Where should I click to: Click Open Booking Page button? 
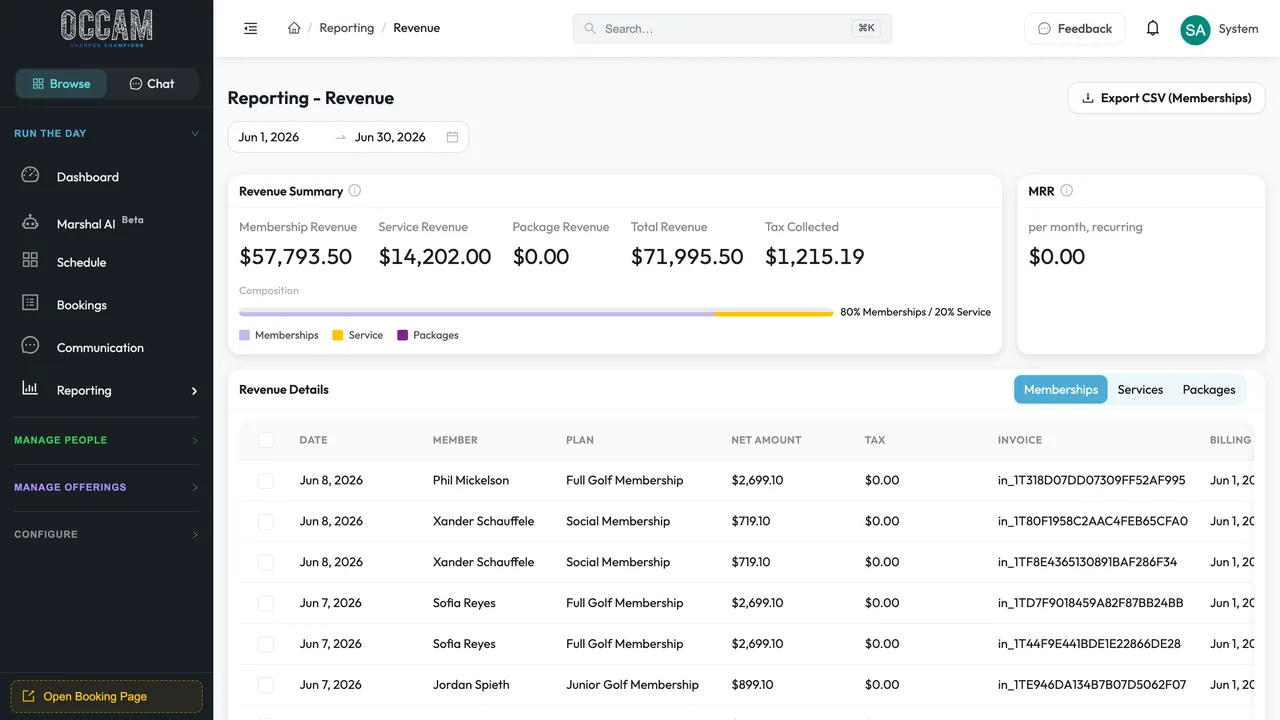(106, 696)
